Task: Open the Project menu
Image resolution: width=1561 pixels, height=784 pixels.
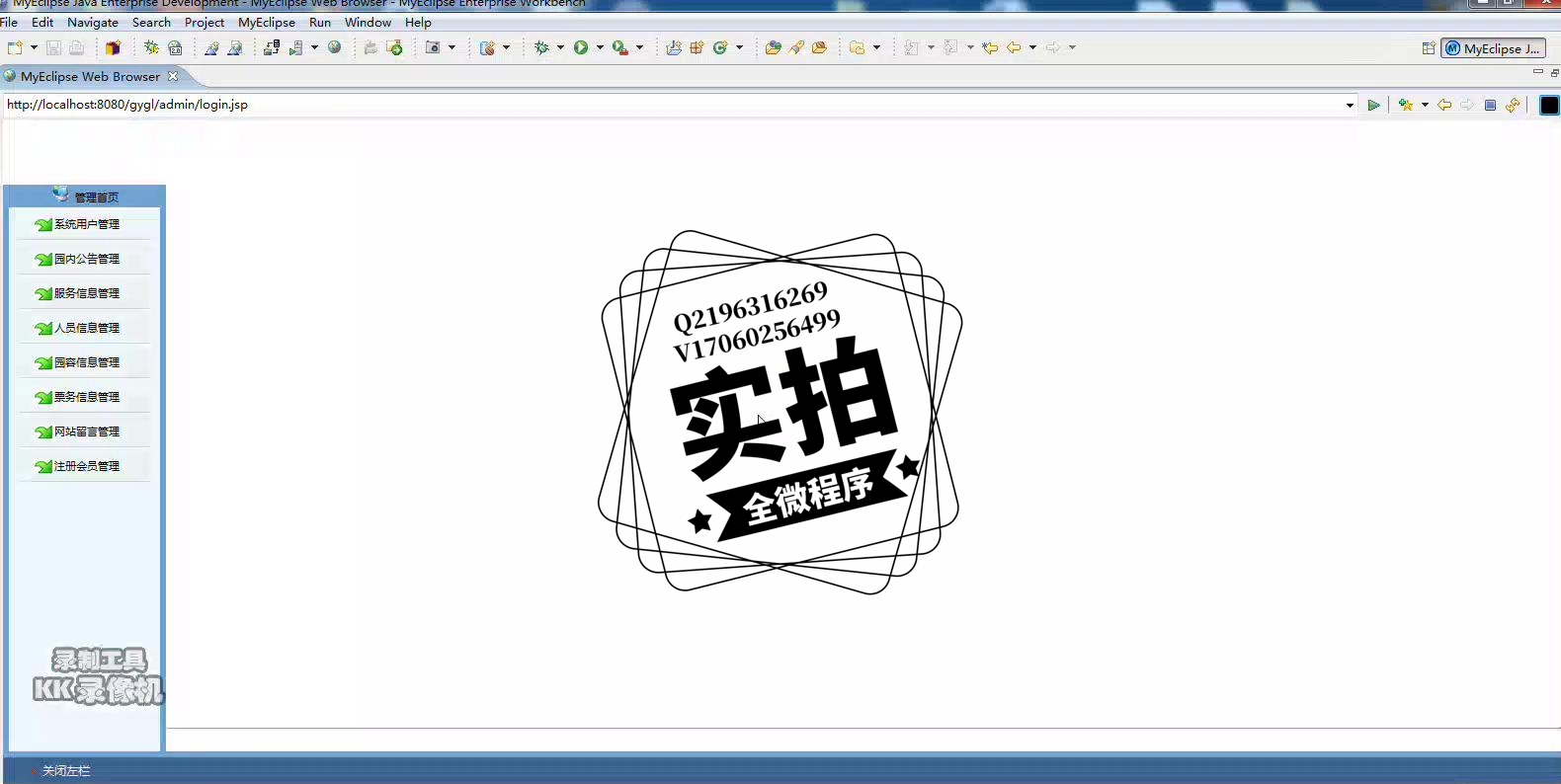Action: (x=205, y=22)
